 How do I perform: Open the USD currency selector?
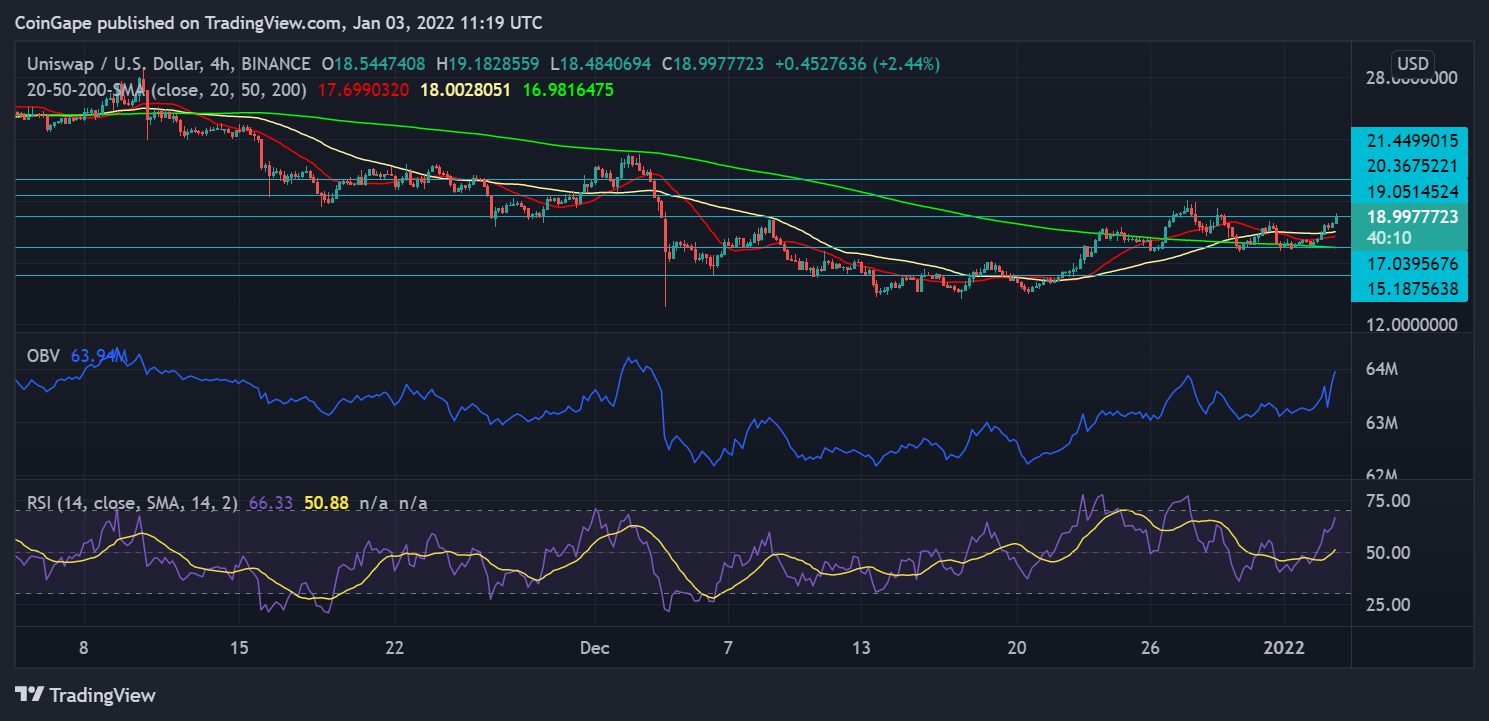(1411, 61)
